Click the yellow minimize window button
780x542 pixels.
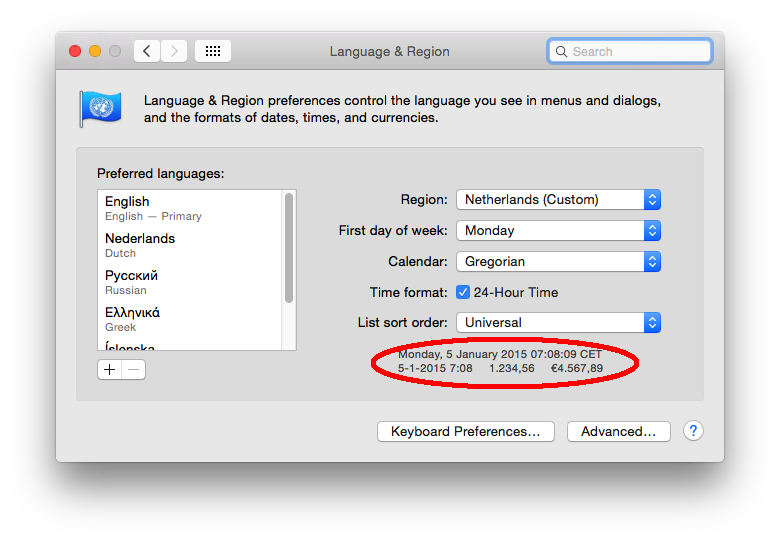95,51
